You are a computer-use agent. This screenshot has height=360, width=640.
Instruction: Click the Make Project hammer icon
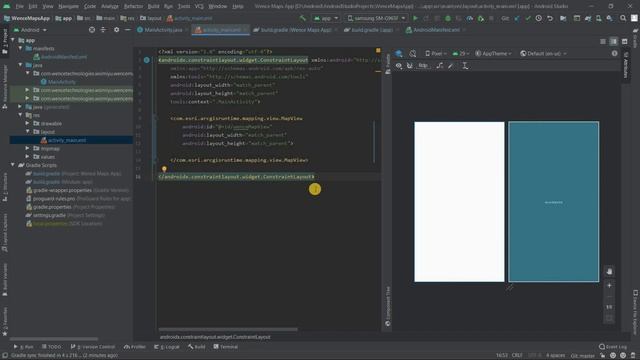(x=302, y=18)
